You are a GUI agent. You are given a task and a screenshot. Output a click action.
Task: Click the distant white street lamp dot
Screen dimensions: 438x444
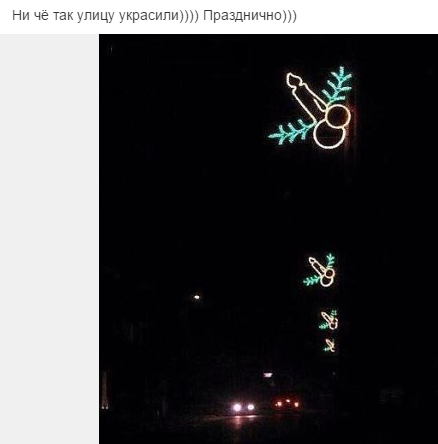[x=197, y=297]
